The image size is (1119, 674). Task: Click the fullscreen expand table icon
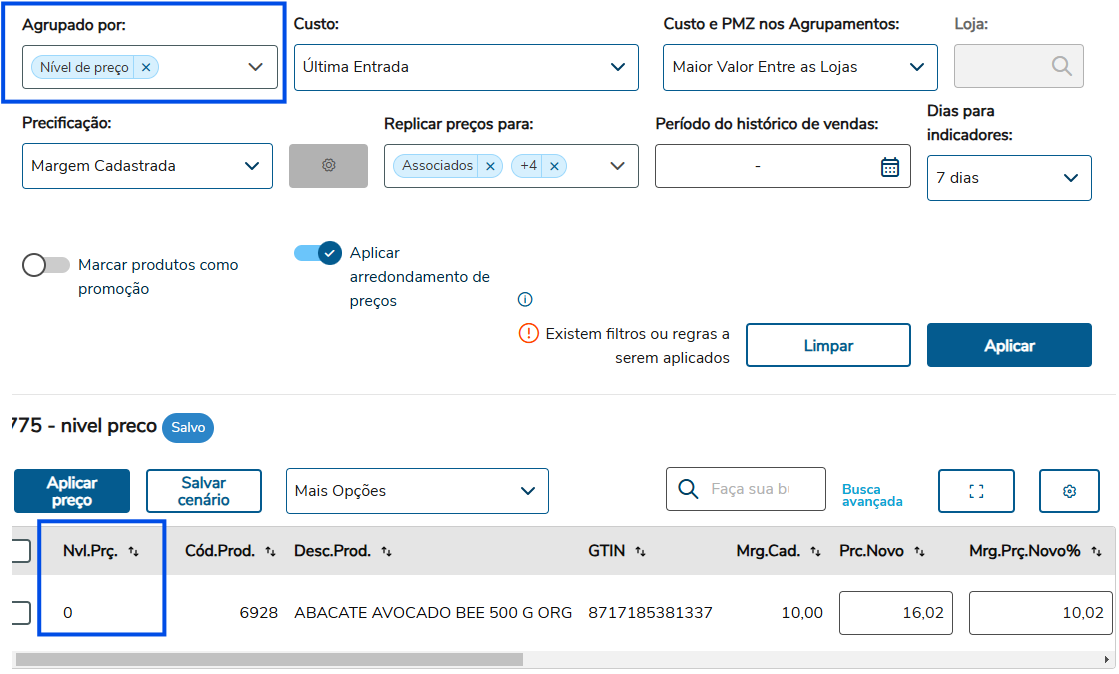[976, 491]
